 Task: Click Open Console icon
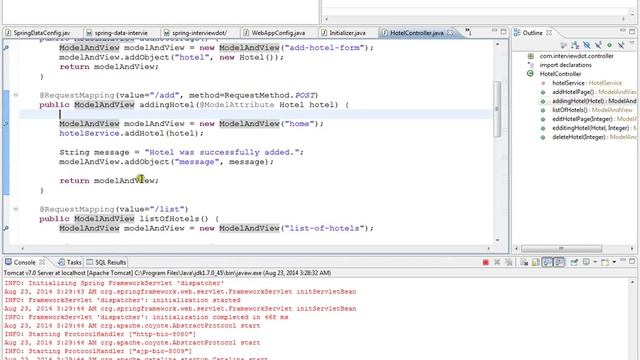[605, 262]
